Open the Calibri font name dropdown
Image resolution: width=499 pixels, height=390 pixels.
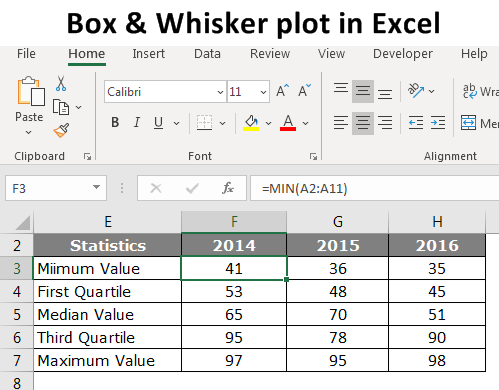(220, 92)
